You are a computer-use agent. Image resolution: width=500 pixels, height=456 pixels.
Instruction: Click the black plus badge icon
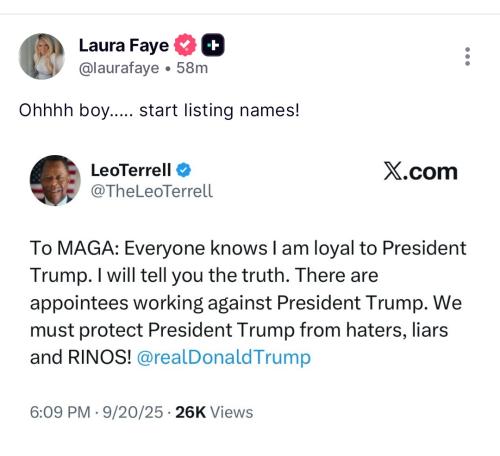pos(213,45)
